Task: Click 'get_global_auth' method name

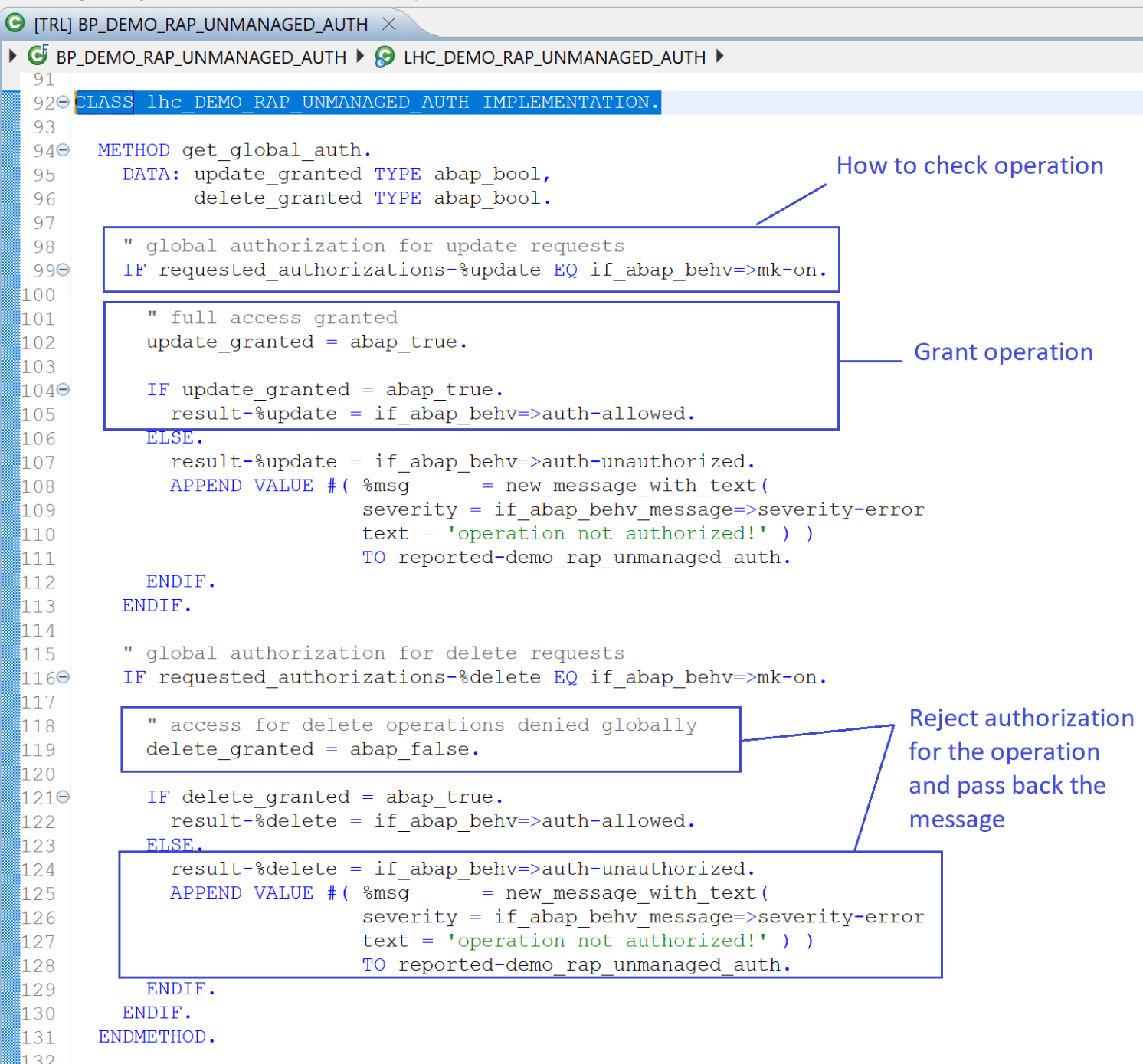Action: tap(271, 151)
